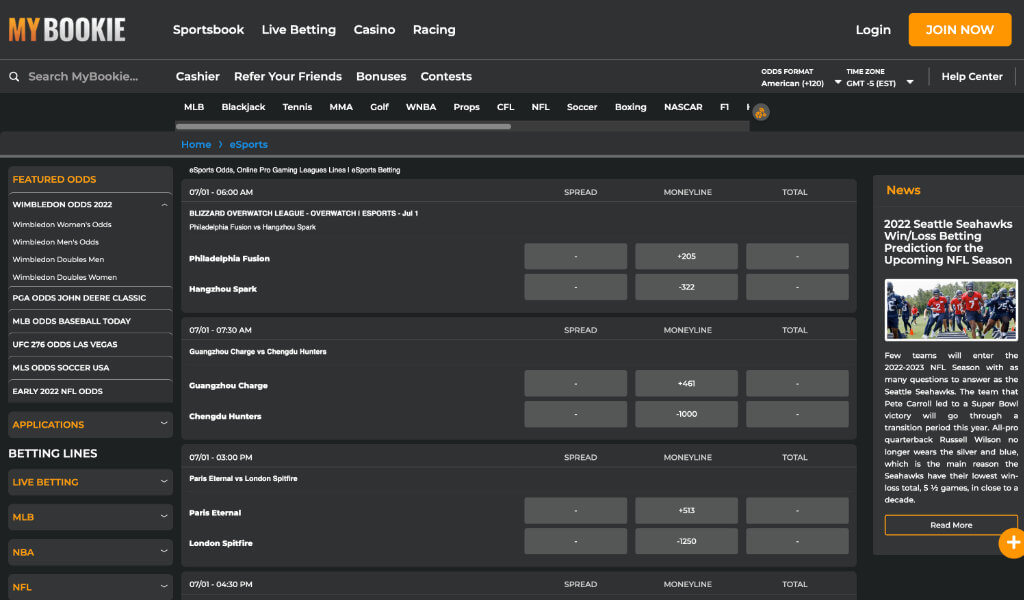1024x600 pixels.
Task: Click the floating orange plus button
Action: (1012, 543)
